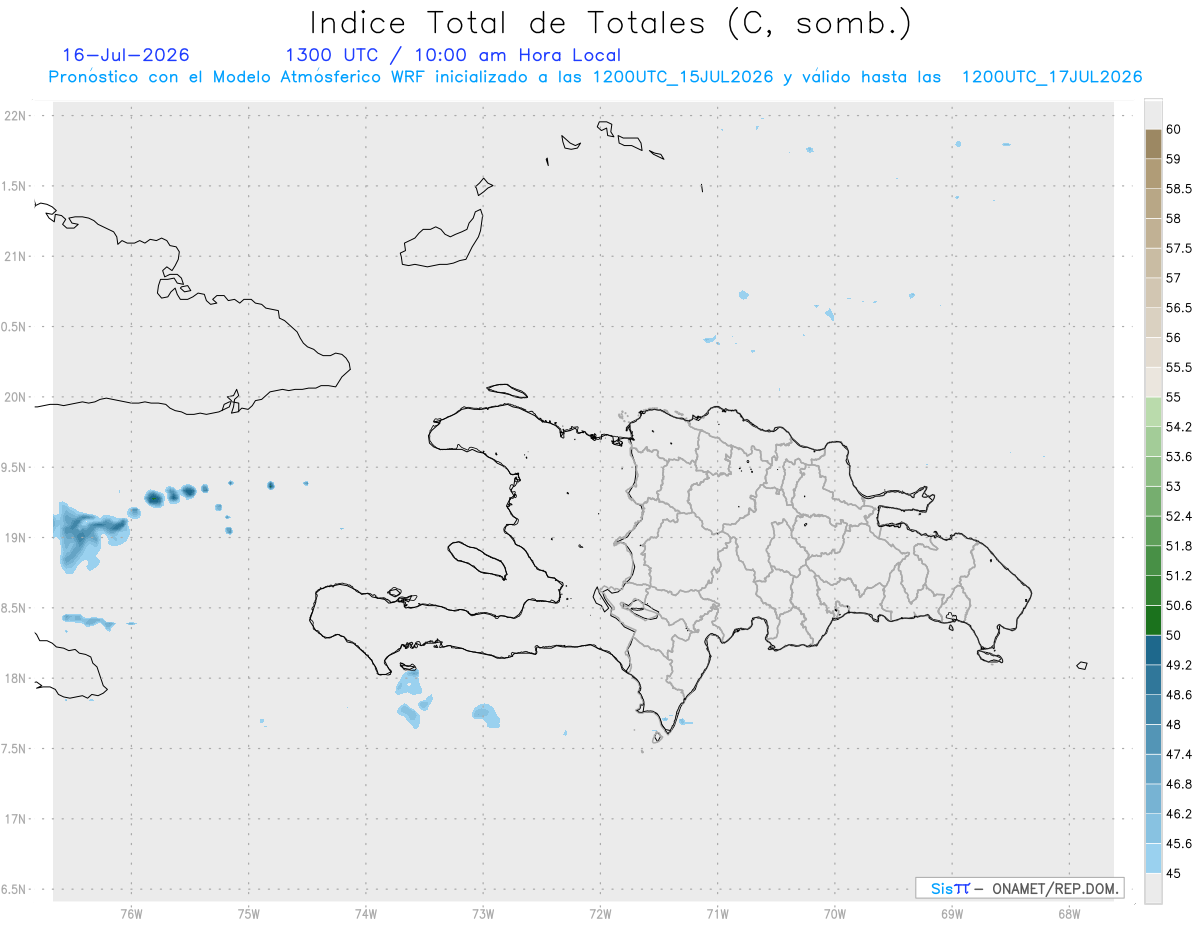Click the colorbar value 46.8

[x=1179, y=784]
